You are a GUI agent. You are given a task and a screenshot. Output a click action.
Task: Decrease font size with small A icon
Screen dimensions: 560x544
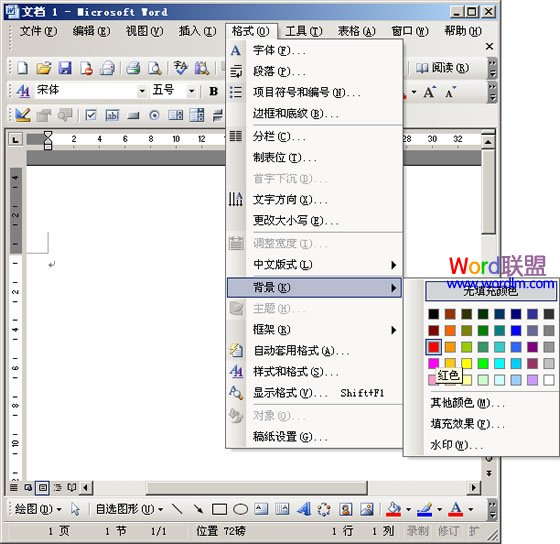450,93
